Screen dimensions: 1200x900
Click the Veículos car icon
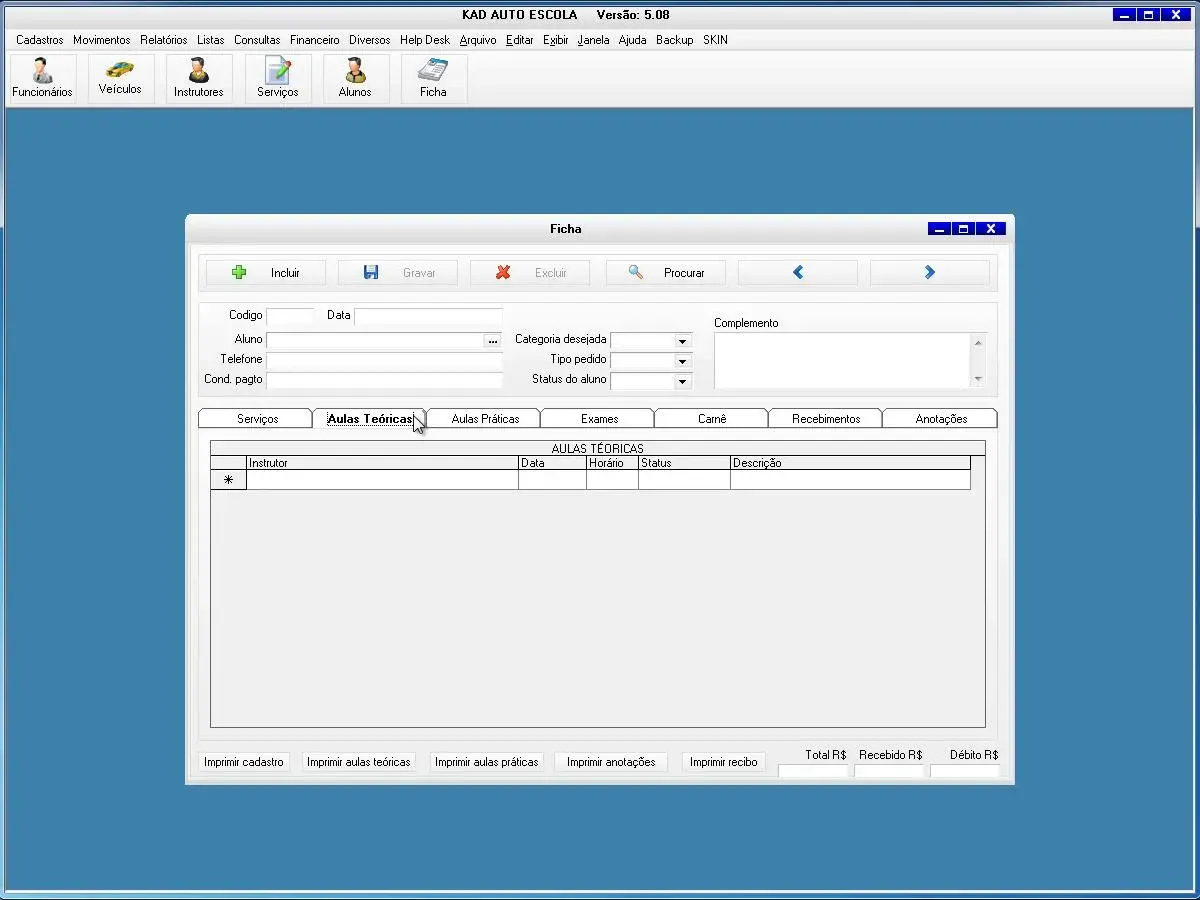(120, 78)
